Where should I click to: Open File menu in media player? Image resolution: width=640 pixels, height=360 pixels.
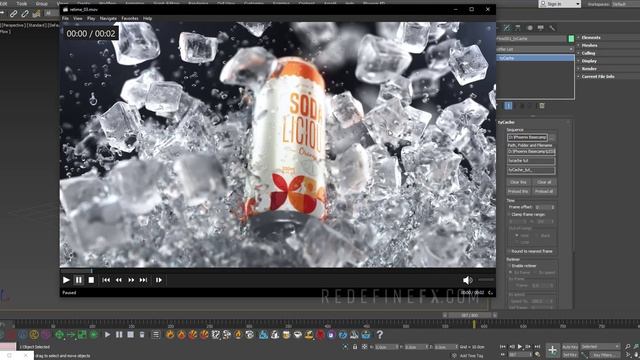pyautogui.click(x=65, y=18)
